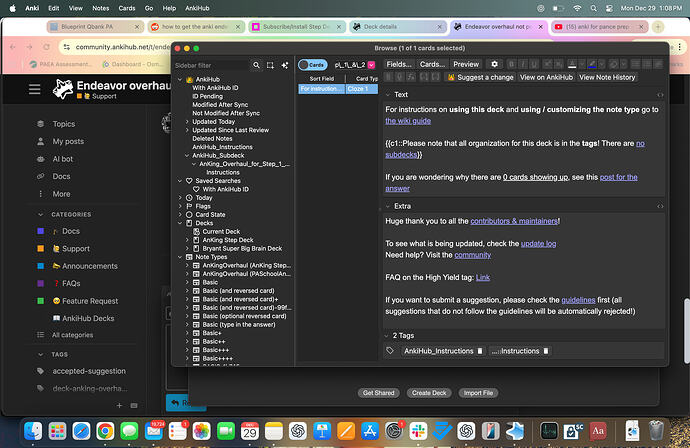Toggle italic formatting in editor toolbar

[x=523, y=64]
